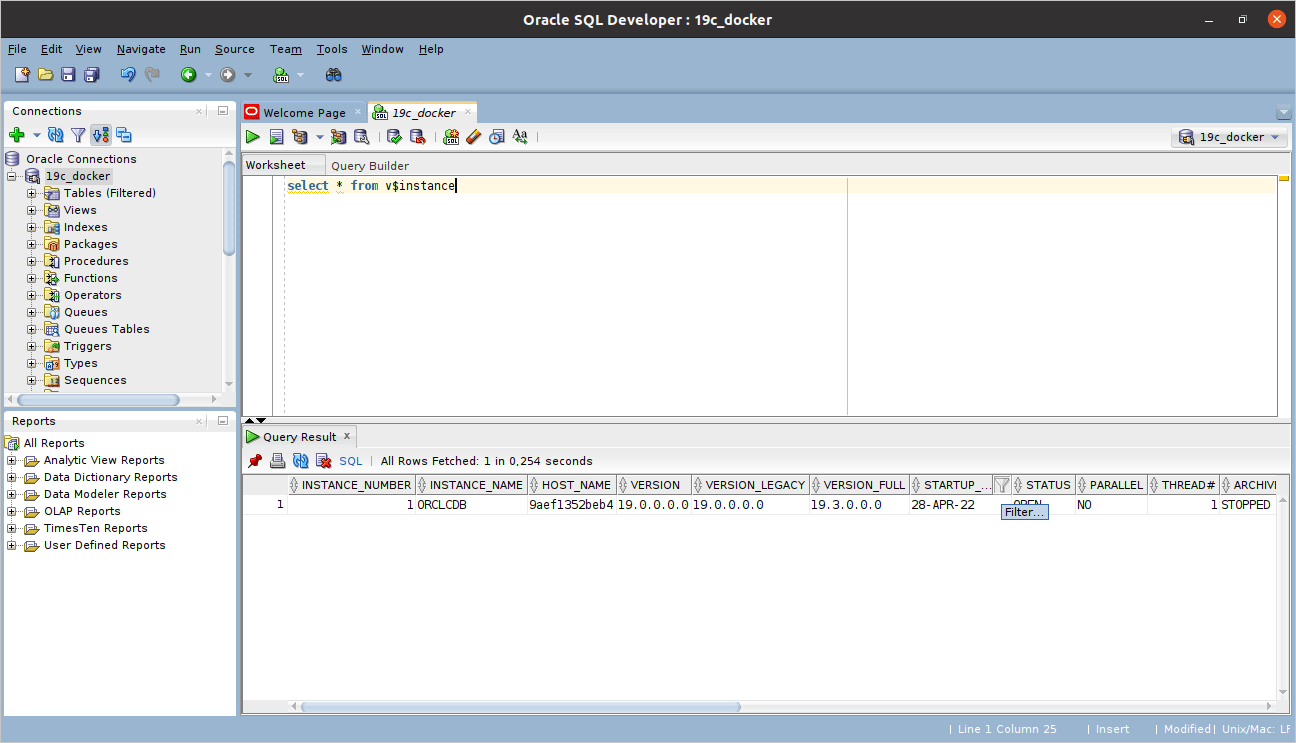Pin the Query Result with the red pin
Screen dimensions: 1296x743
point(254,460)
